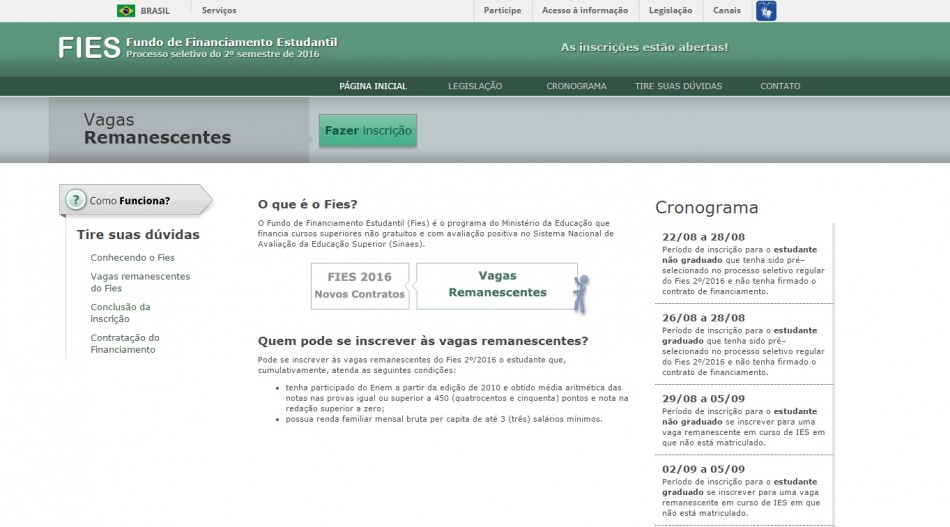Click the 02/09 a 05/09 schedule date
Image resolution: width=950 pixels, height=527 pixels.
pyautogui.click(x=703, y=469)
